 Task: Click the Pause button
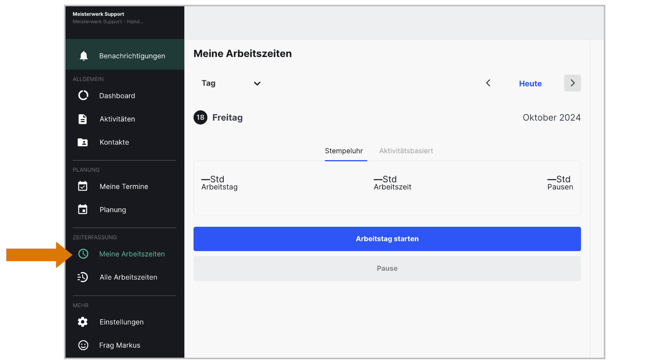[x=387, y=268]
